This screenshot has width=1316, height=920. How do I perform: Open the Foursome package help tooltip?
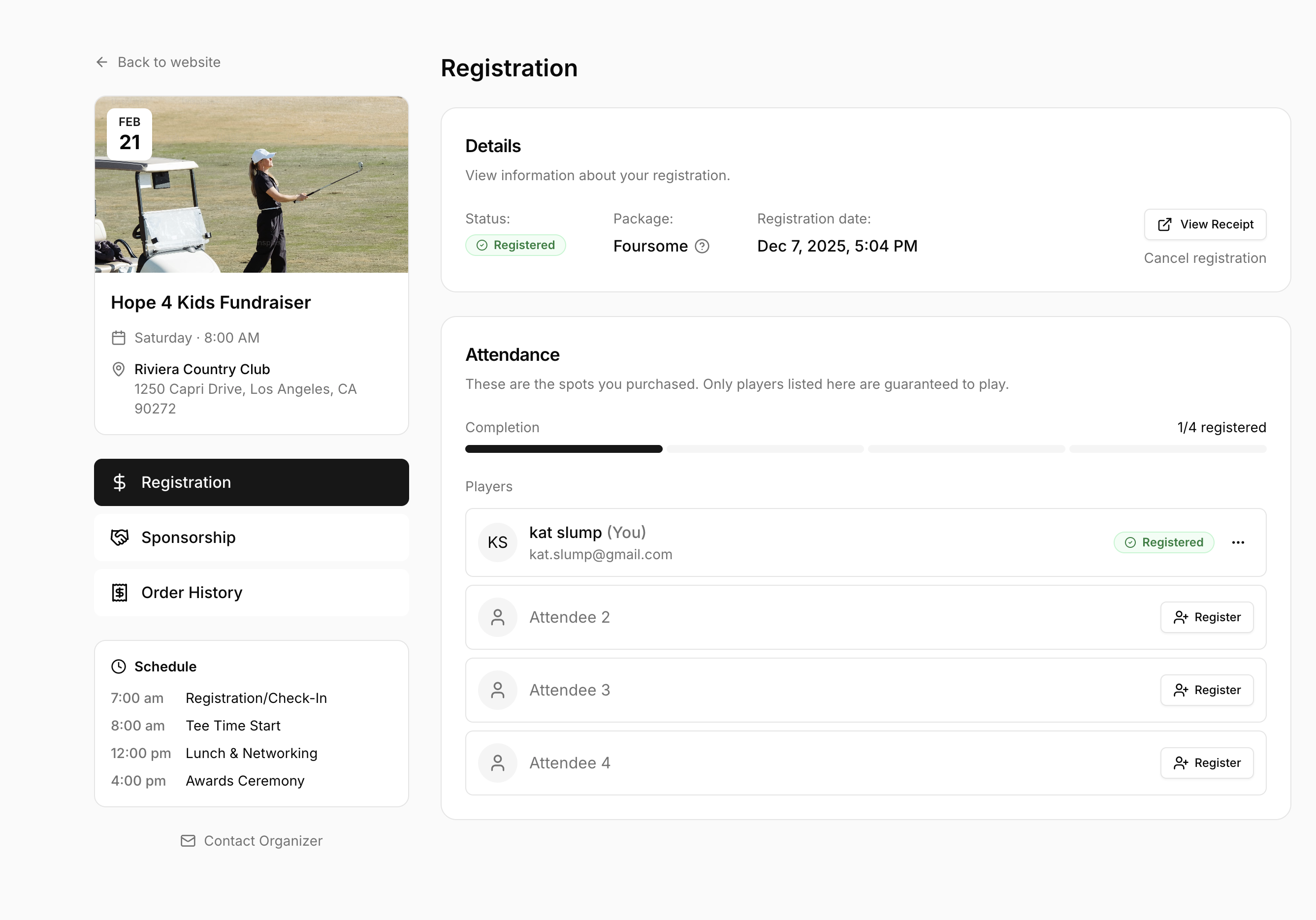(x=703, y=246)
